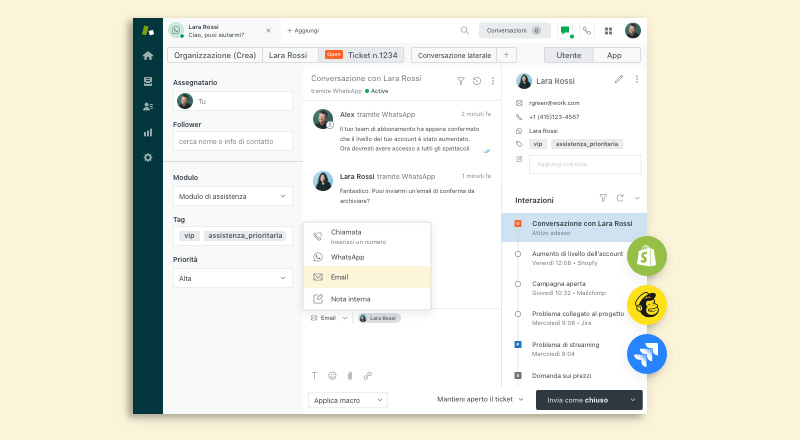The image size is (800, 440).
Task: Open the Email channel selector in the composer
Action: pyautogui.click(x=329, y=318)
